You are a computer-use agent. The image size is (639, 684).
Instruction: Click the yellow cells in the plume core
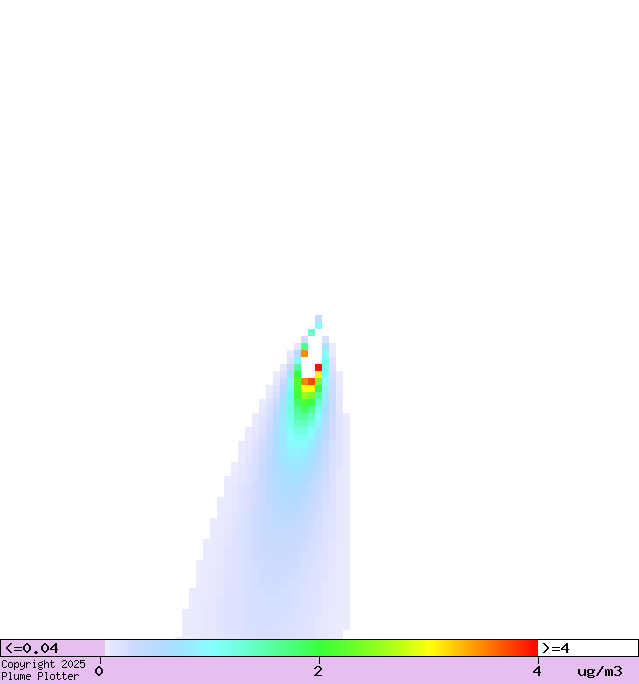click(x=308, y=388)
